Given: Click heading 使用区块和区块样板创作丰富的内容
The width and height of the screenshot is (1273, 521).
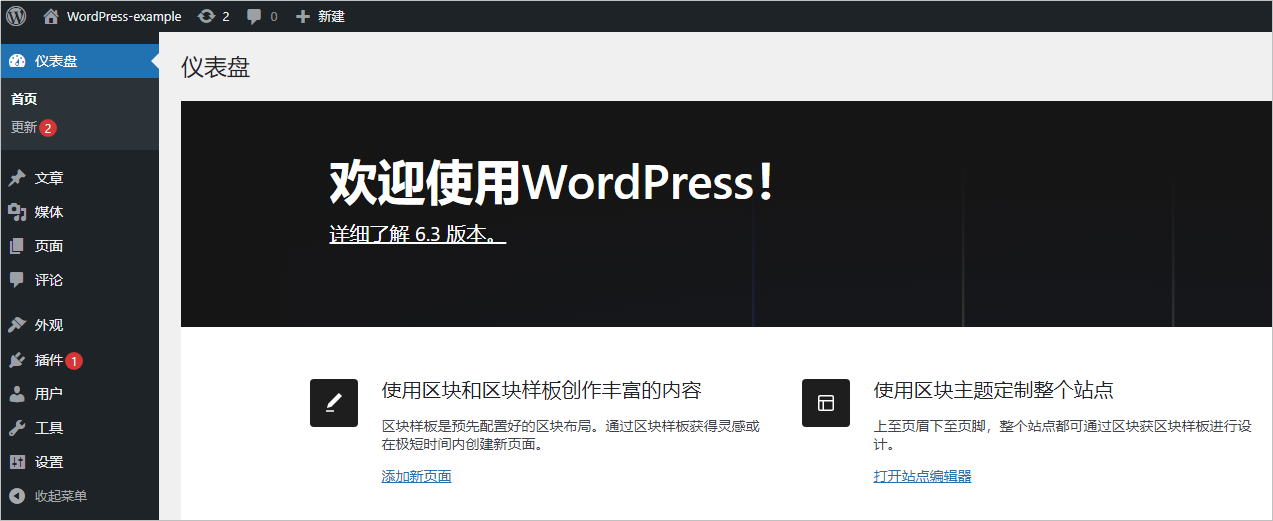Looking at the screenshot, I should pos(542,390).
